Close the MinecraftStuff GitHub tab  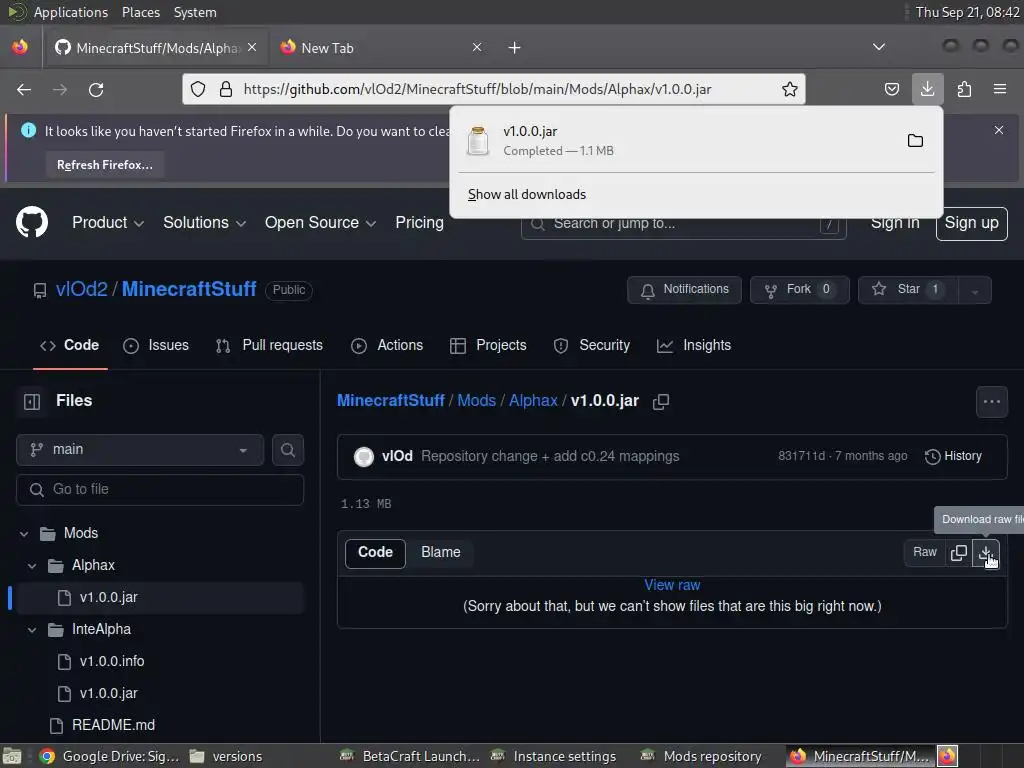click(252, 47)
